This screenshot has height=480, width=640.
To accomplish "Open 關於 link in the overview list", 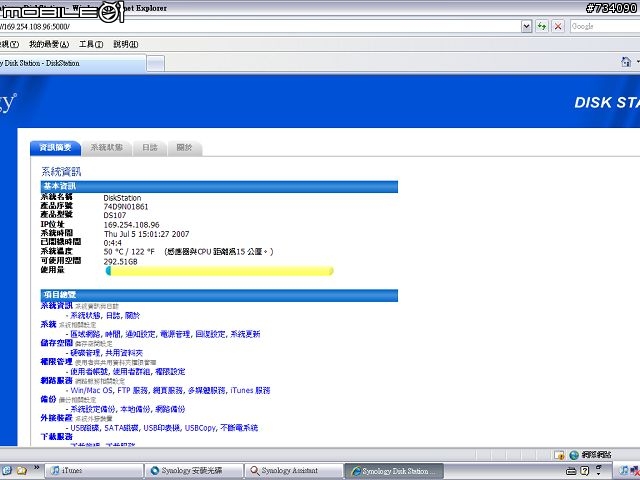I will [x=133, y=316].
